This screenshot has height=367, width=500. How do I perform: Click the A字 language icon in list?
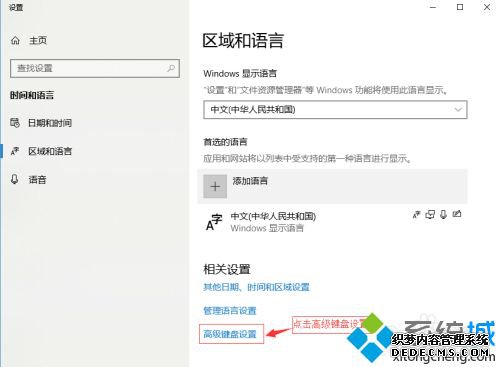[214, 222]
